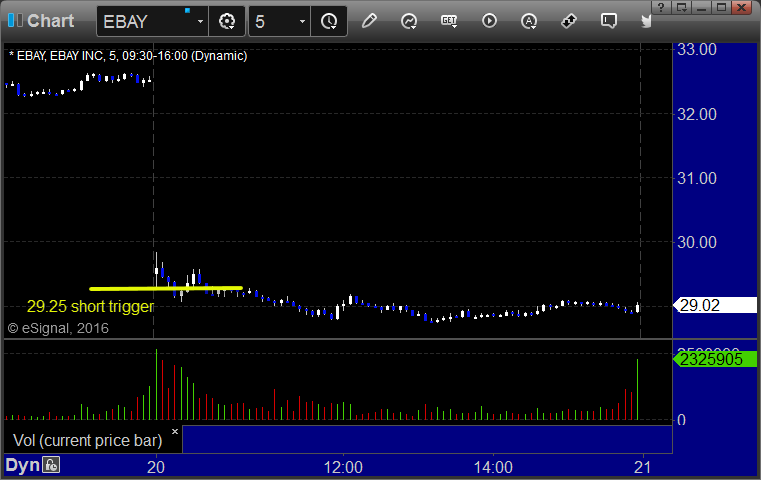Screen dimensions: 761x480
Task: Click the 29.02 current price marker
Action: [715, 305]
